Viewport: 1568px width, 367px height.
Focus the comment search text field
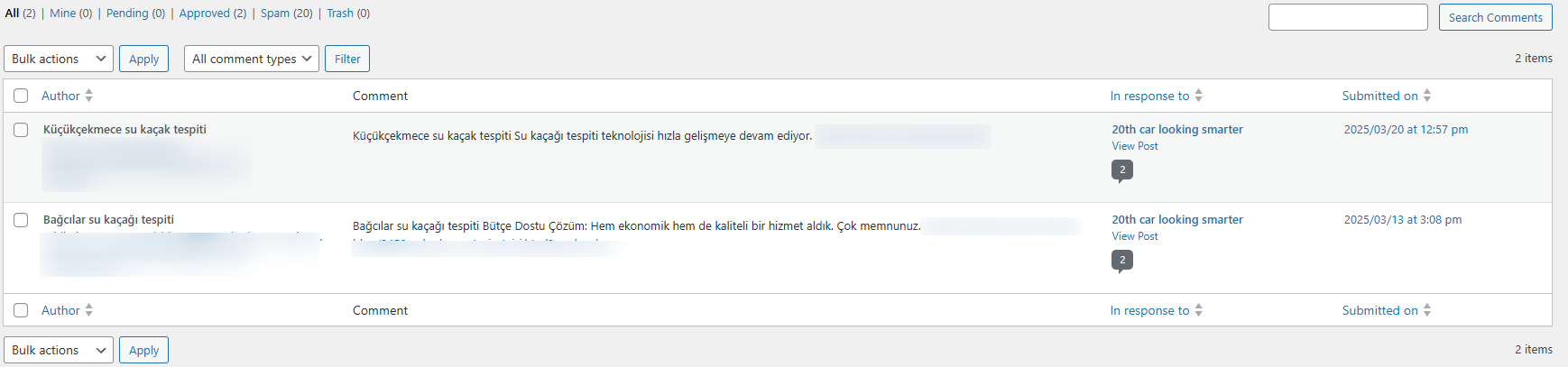pos(1348,17)
